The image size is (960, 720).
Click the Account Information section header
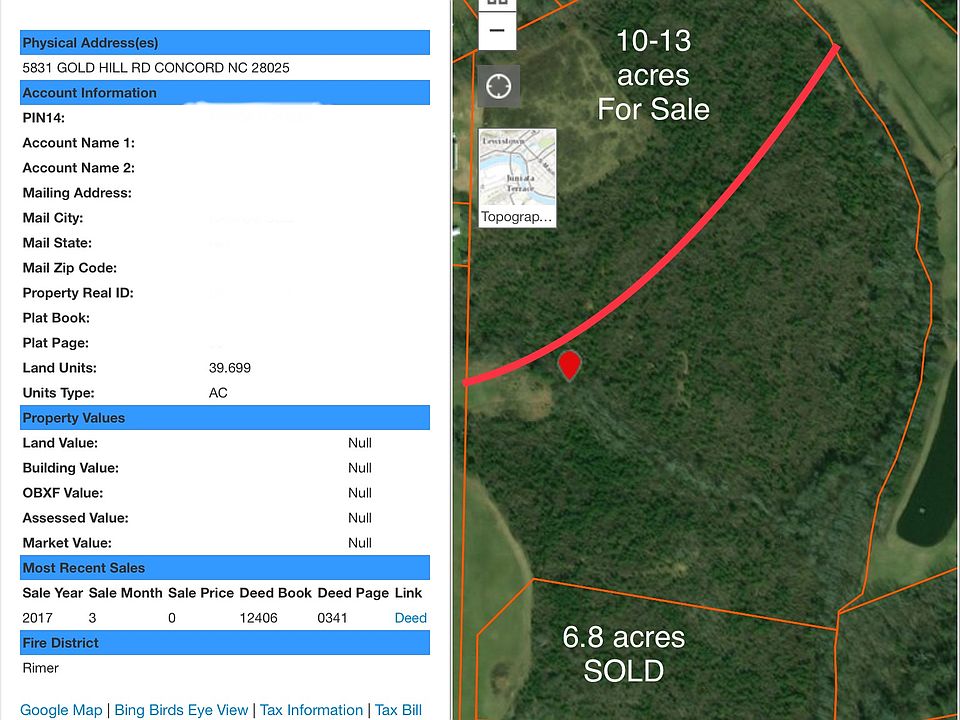click(x=89, y=93)
